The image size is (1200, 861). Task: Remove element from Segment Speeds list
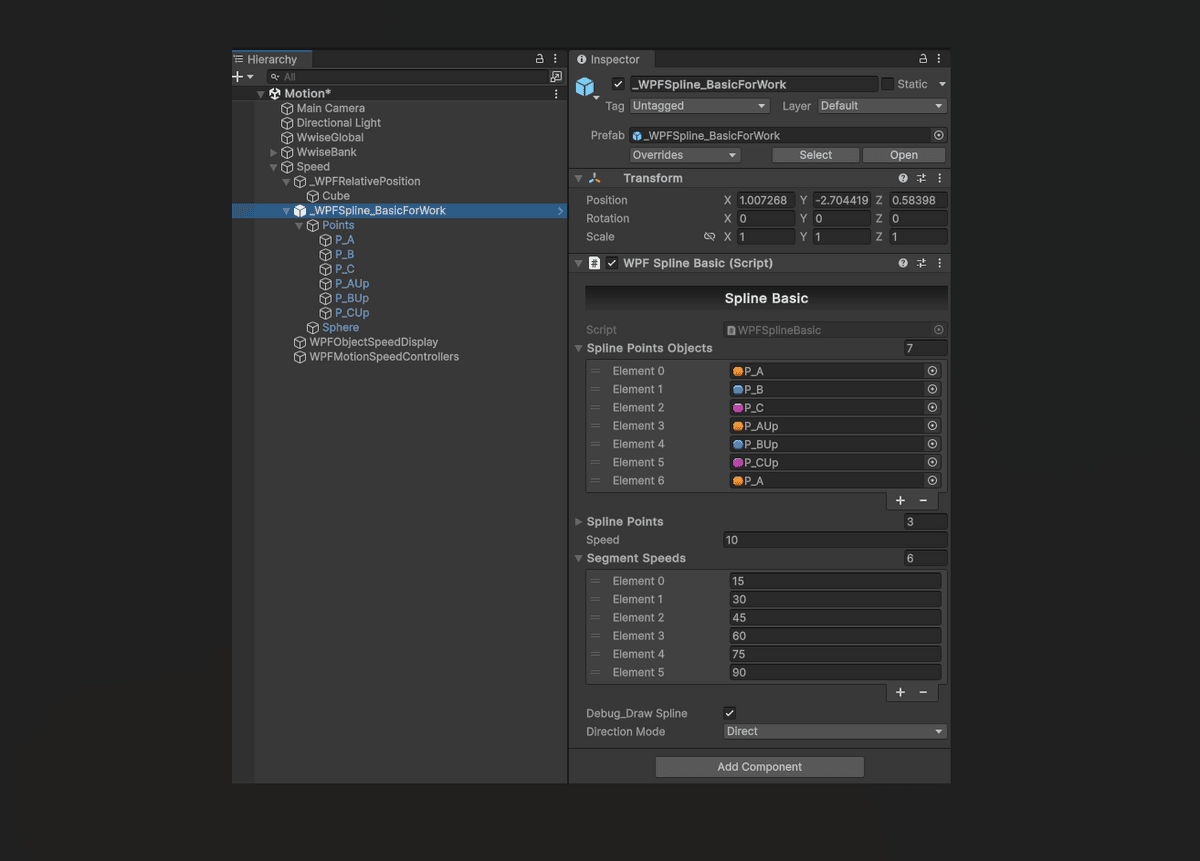tap(923, 692)
